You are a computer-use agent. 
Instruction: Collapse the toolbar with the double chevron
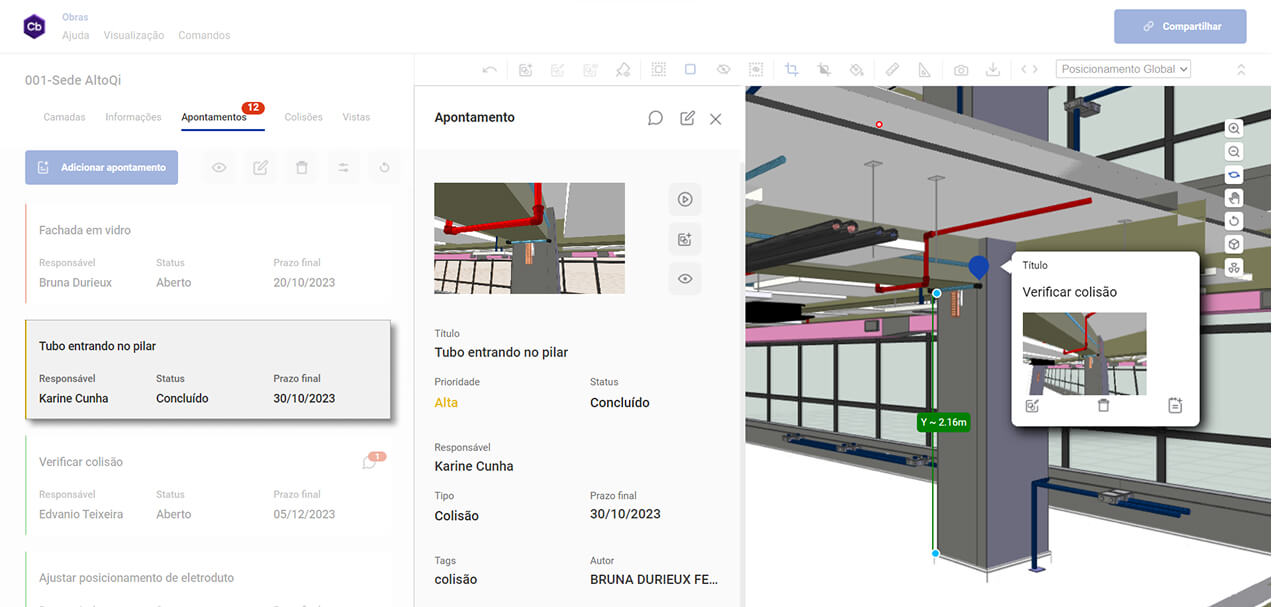tap(1241, 70)
